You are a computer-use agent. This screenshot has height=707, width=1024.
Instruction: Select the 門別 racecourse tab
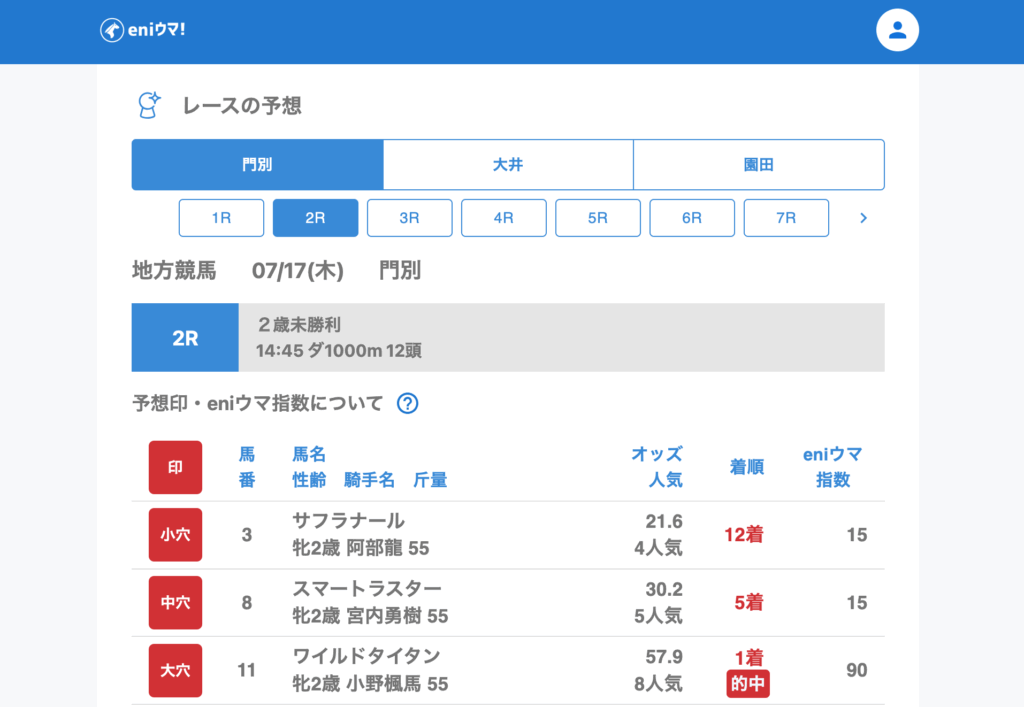257,165
